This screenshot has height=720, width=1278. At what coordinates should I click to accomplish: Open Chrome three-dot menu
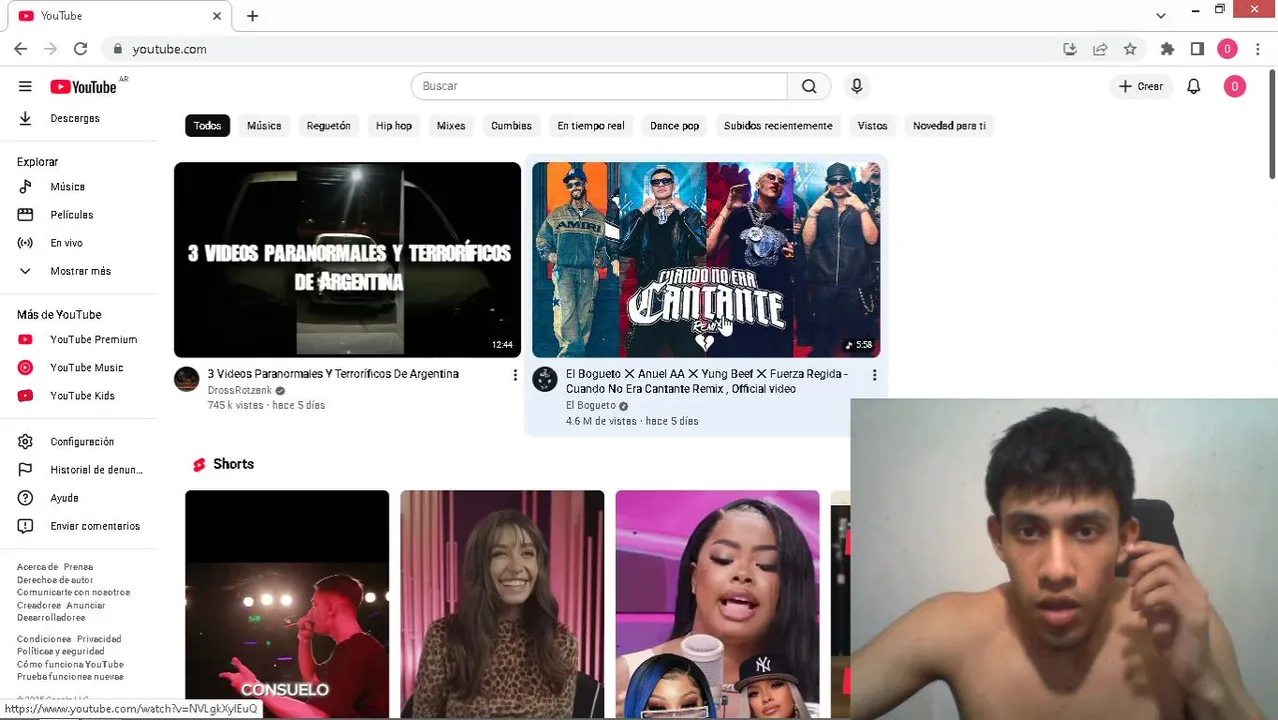pos(1258,49)
